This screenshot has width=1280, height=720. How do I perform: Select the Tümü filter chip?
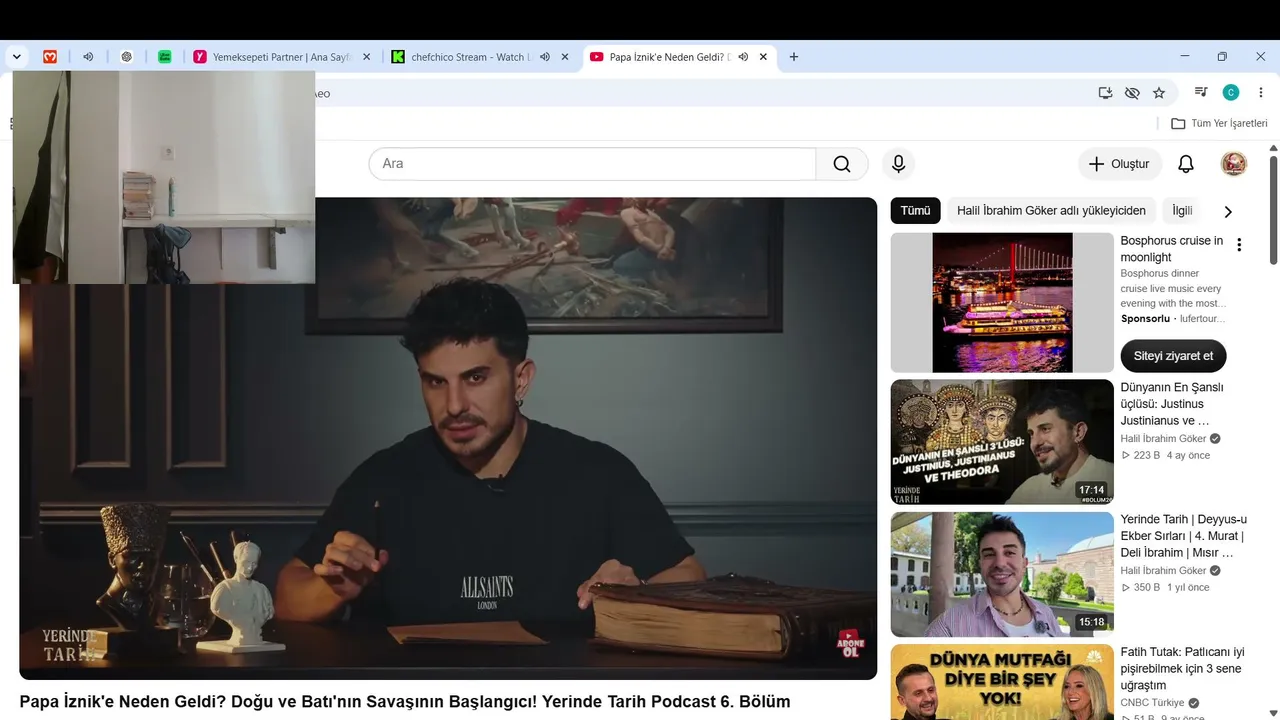[915, 211]
